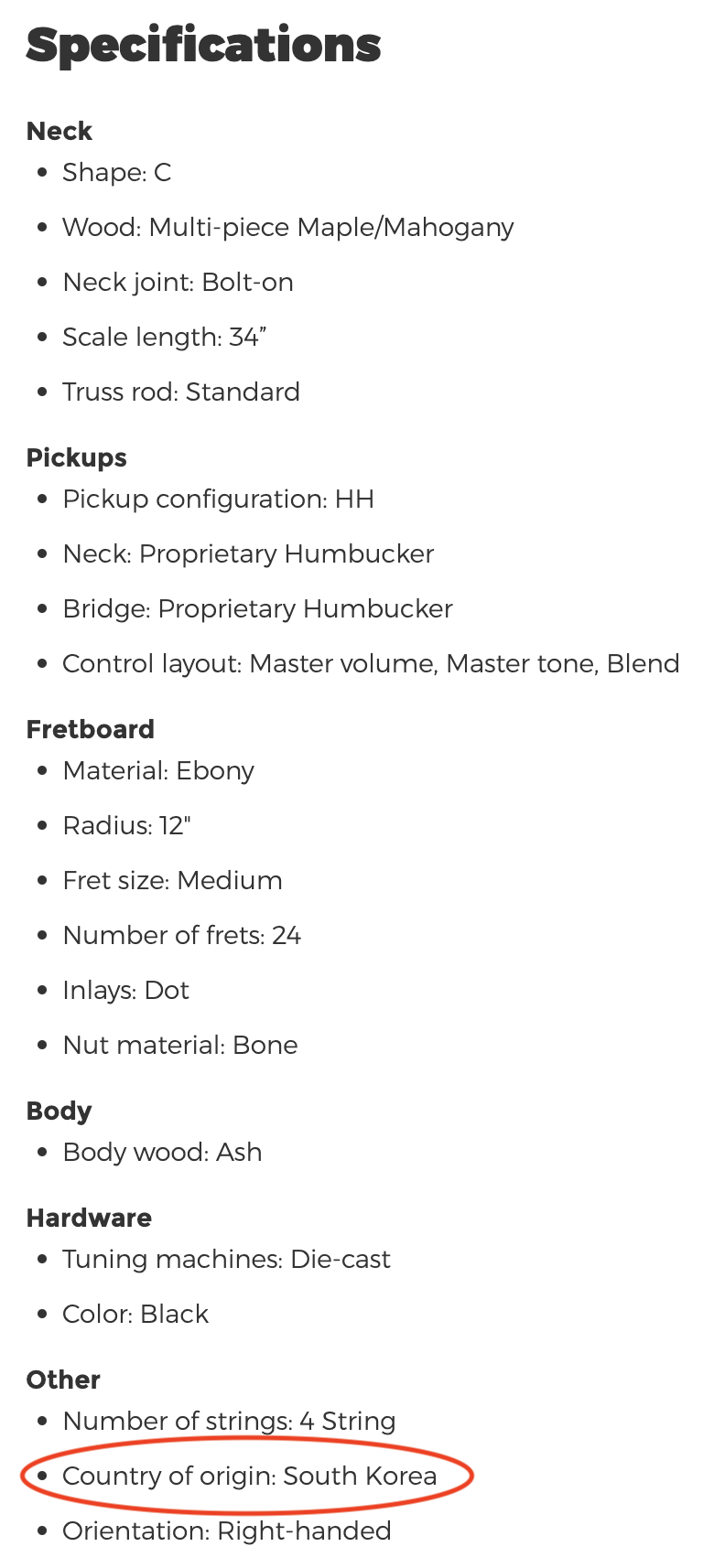Select Orientation: Right-handed entry

coord(227,1531)
